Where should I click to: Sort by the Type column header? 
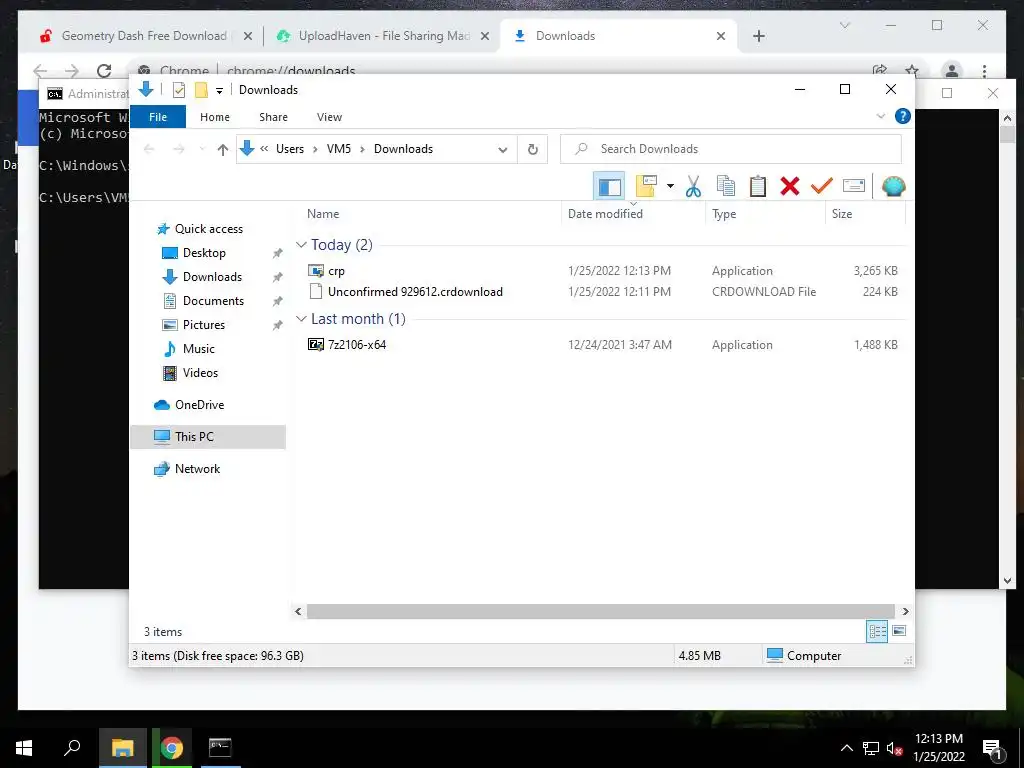point(724,214)
